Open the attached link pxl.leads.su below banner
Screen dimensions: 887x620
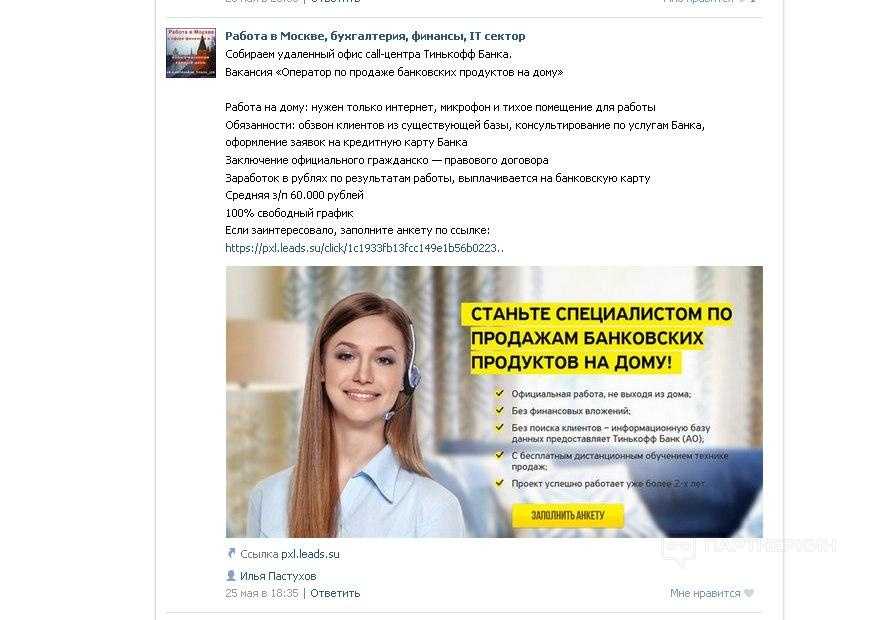coord(311,554)
